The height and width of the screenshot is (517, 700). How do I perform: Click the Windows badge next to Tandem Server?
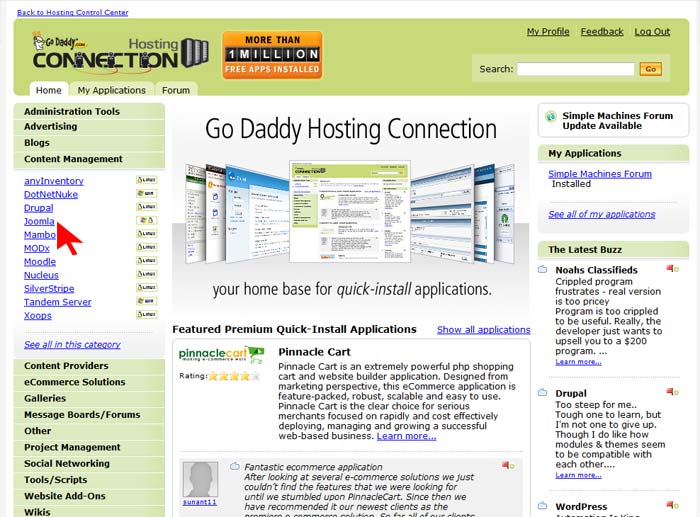146,301
